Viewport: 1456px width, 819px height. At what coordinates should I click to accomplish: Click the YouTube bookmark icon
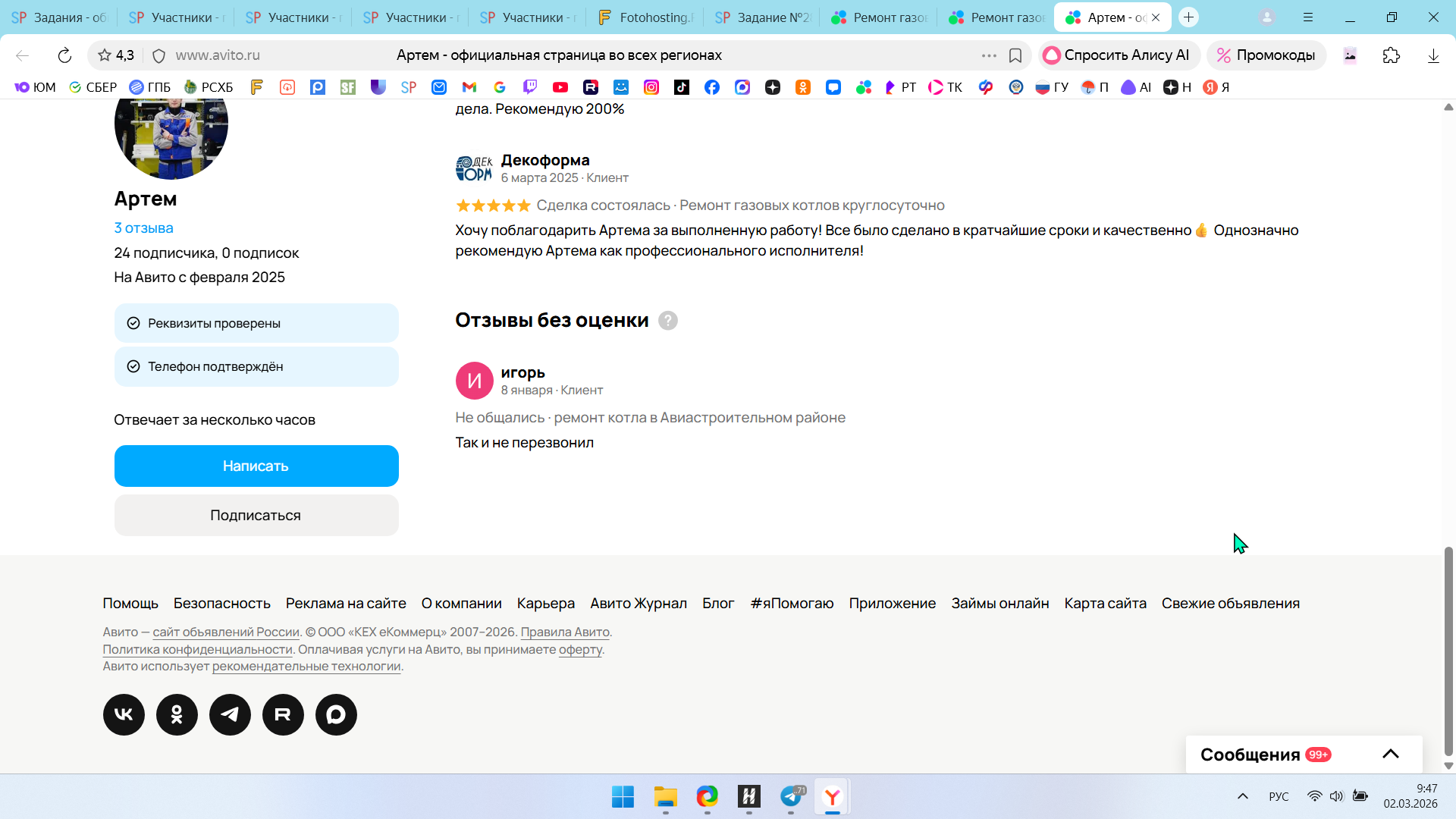(x=560, y=87)
